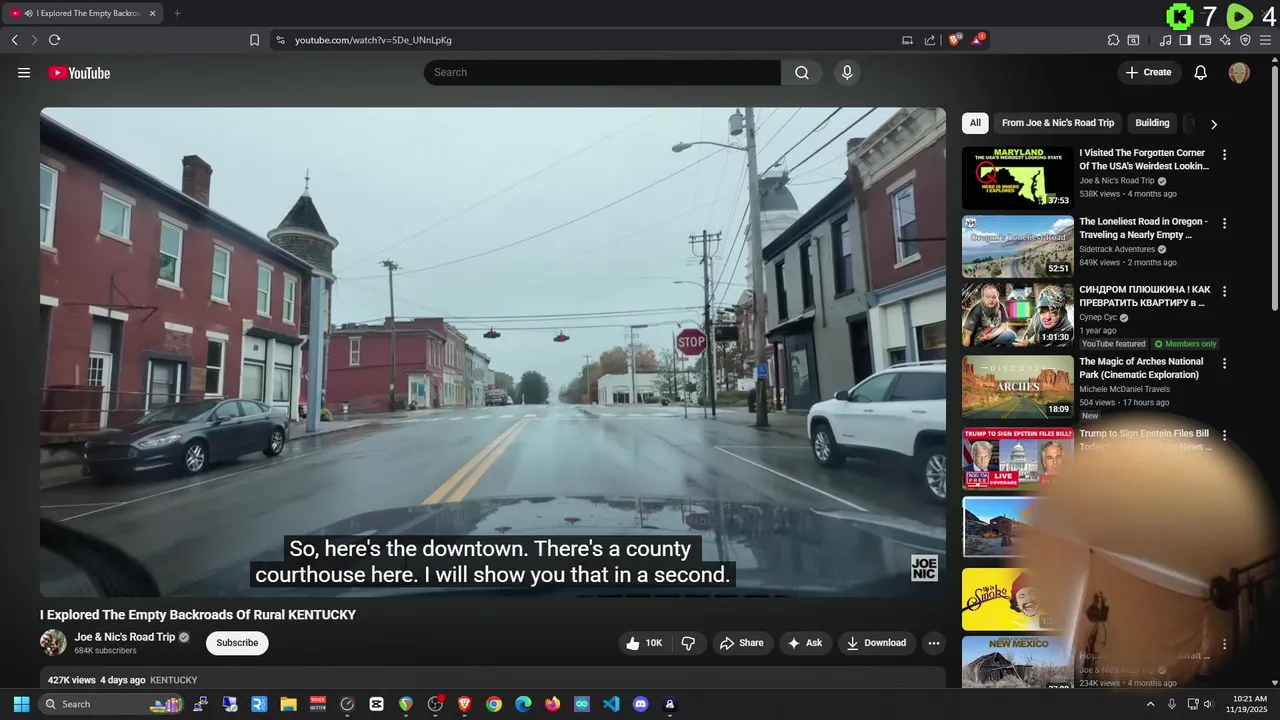
Task: Open Brave Wallet icon
Action: (x=1205, y=40)
